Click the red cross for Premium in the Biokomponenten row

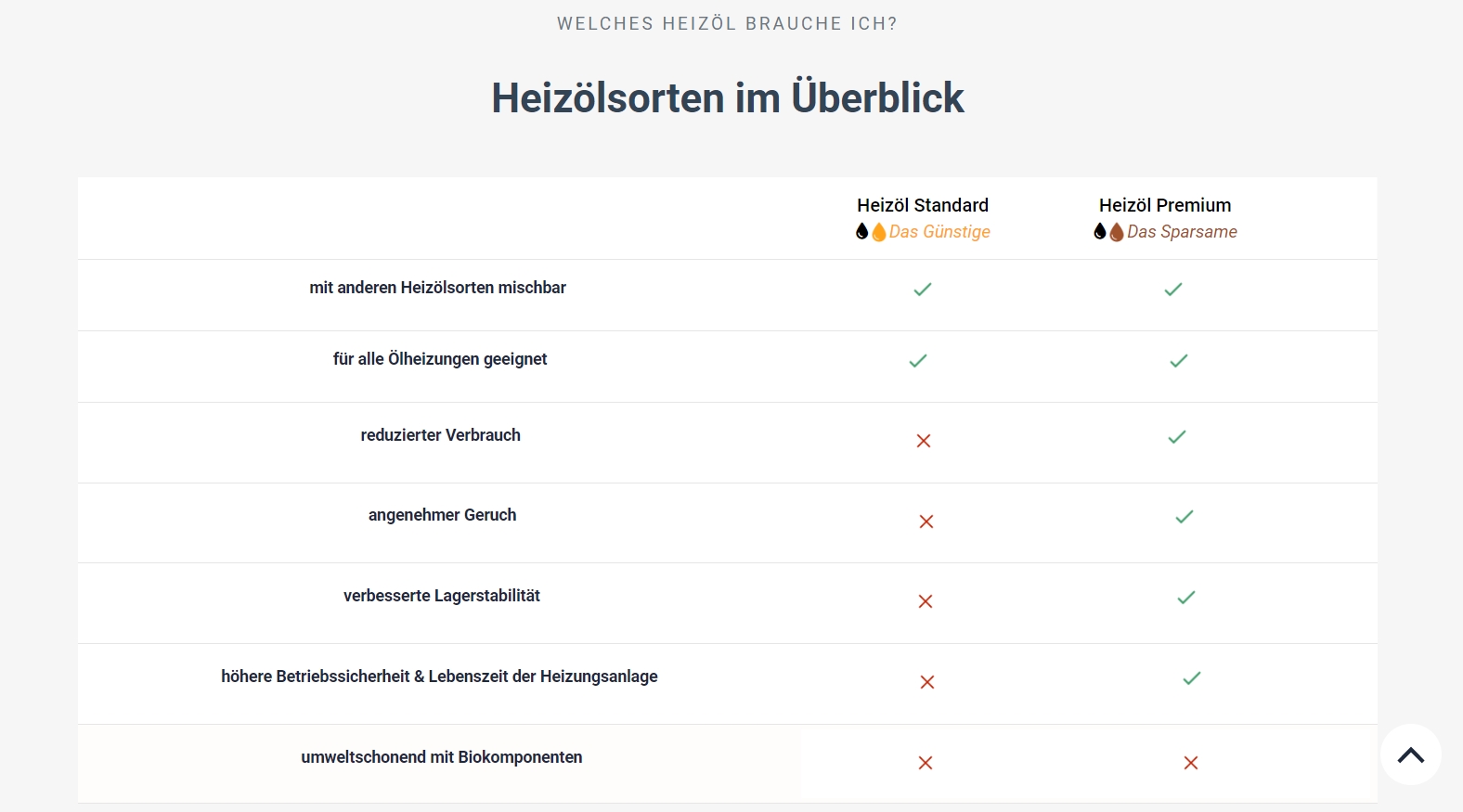tap(1191, 763)
